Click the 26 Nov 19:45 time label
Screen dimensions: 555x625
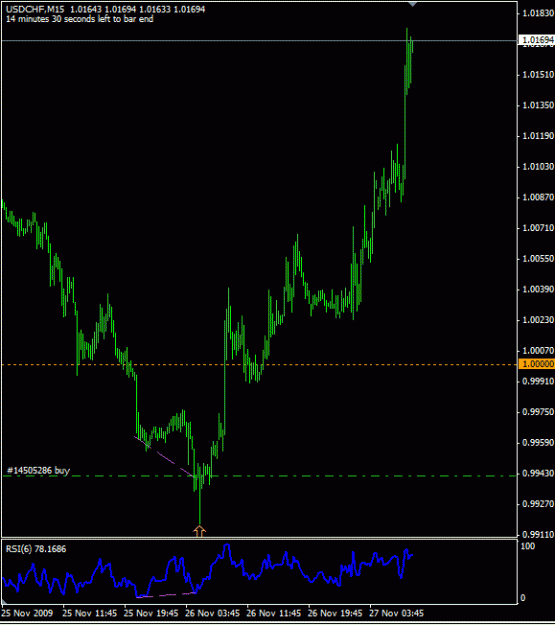tap(335, 613)
